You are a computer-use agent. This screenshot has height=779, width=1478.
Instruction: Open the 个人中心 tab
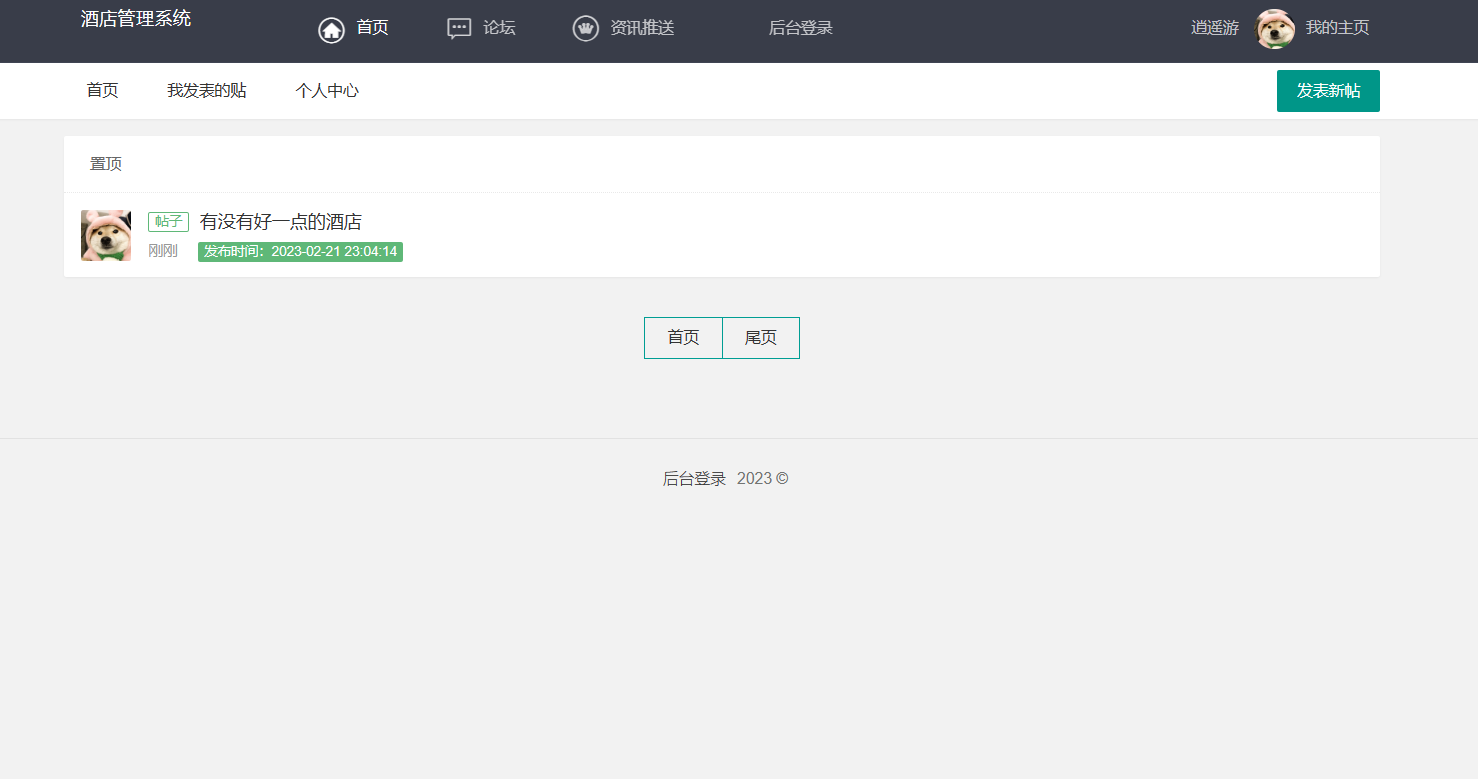(x=327, y=91)
